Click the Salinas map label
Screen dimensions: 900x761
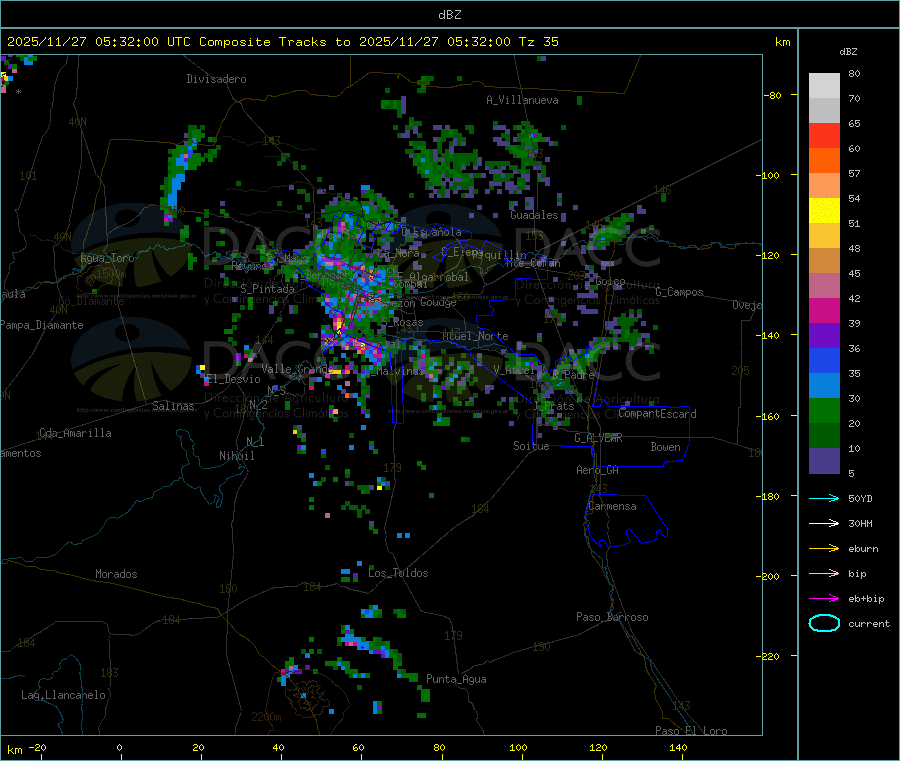(173, 406)
